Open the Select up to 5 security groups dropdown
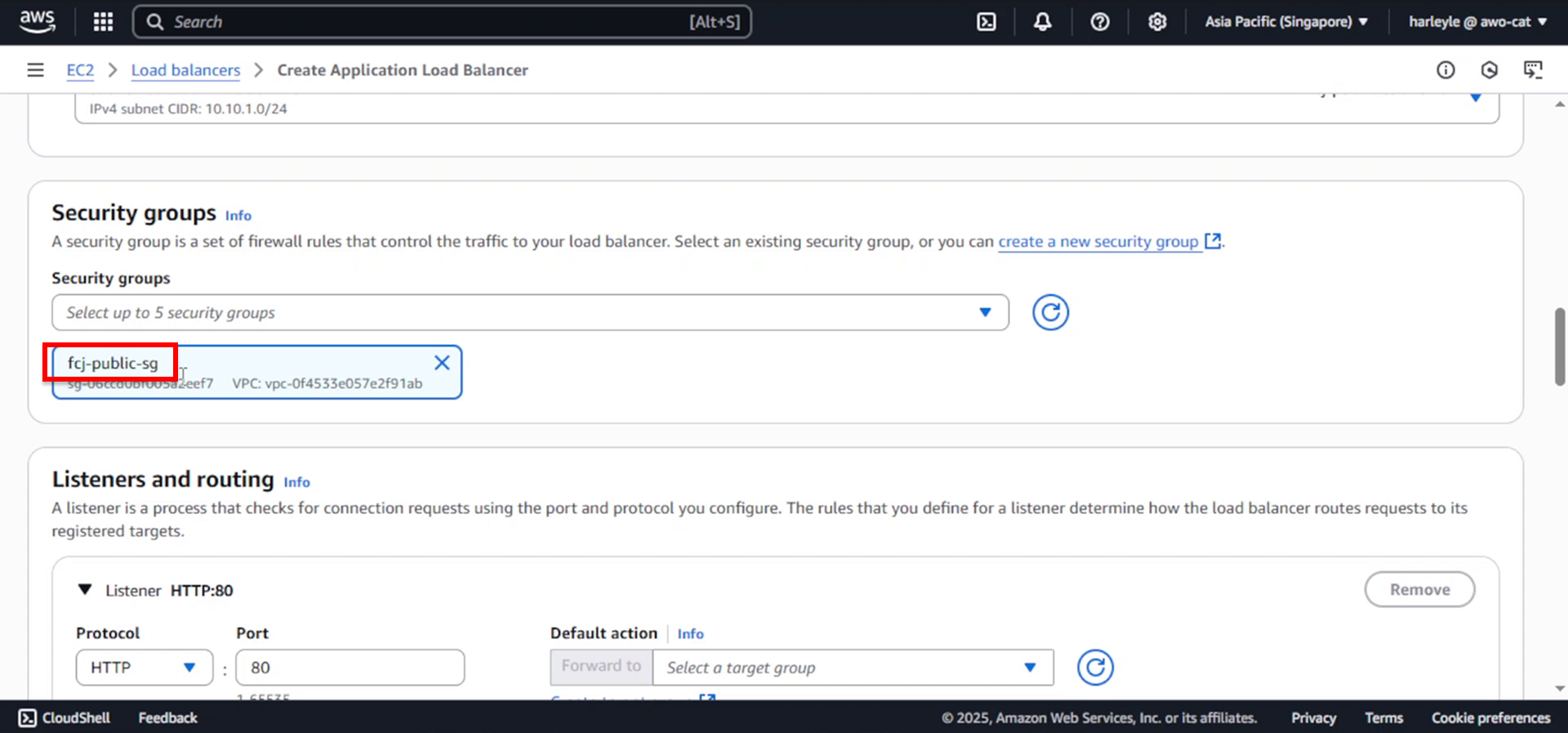Viewport: 1568px width, 733px height. 530,313
